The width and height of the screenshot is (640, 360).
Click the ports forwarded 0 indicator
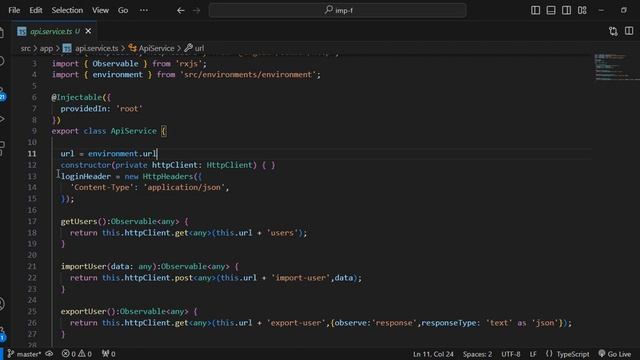[x=109, y=354]
